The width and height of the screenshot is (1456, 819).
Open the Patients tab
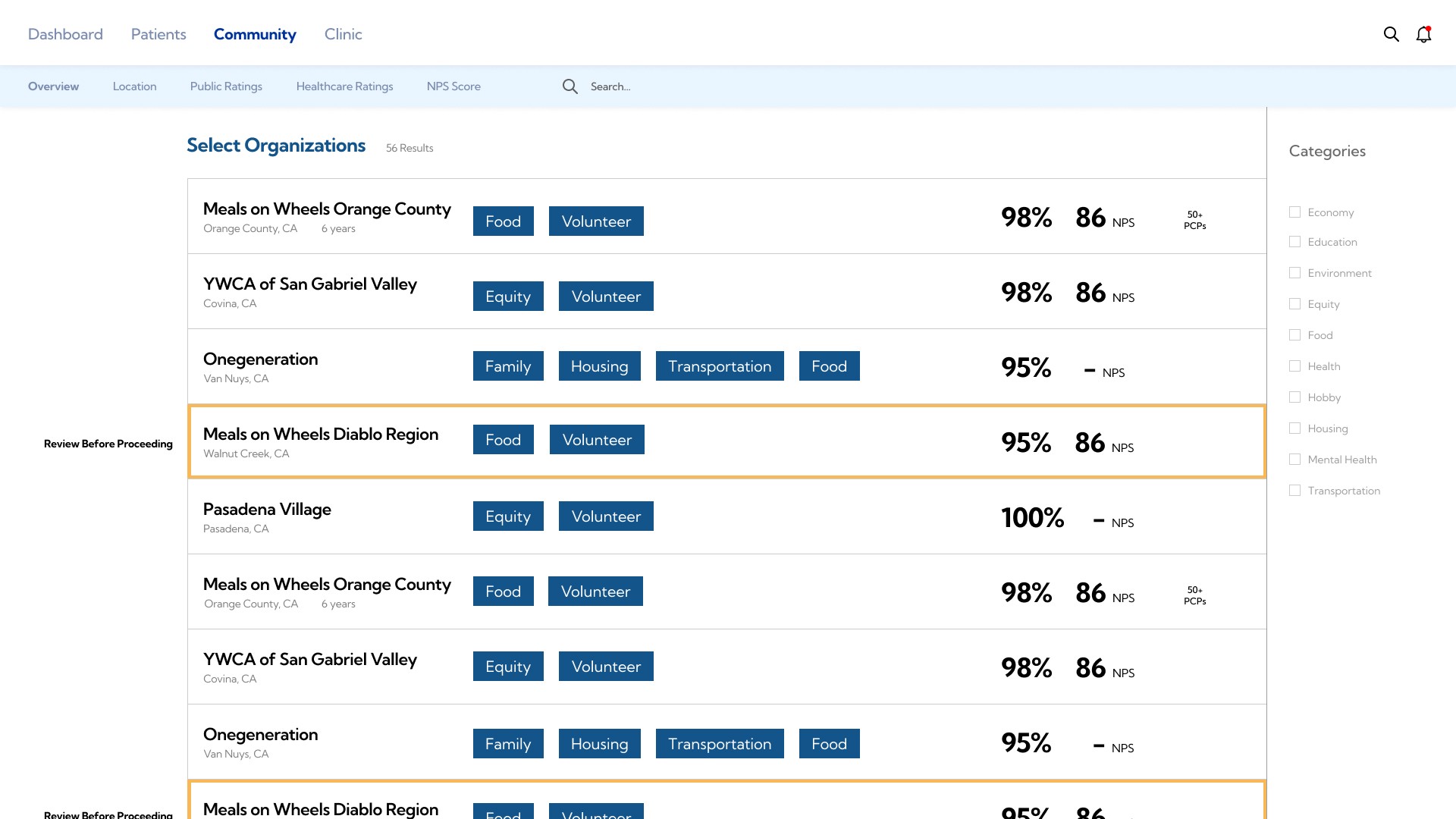(158, 34)
